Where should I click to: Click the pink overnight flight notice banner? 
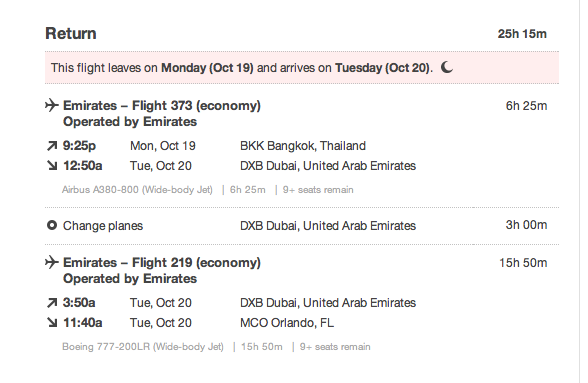click(302, 68)
